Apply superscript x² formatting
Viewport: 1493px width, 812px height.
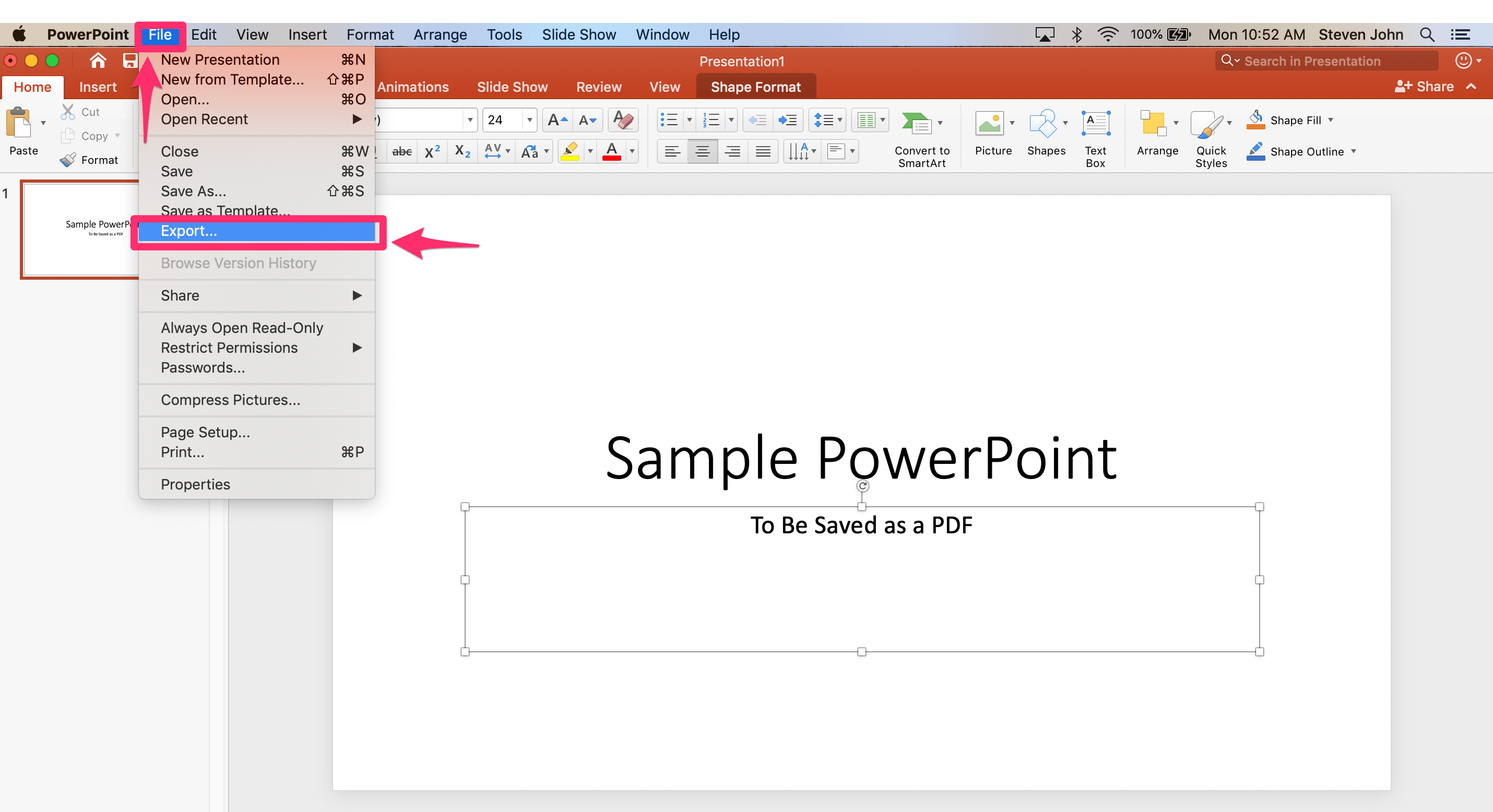432,152
